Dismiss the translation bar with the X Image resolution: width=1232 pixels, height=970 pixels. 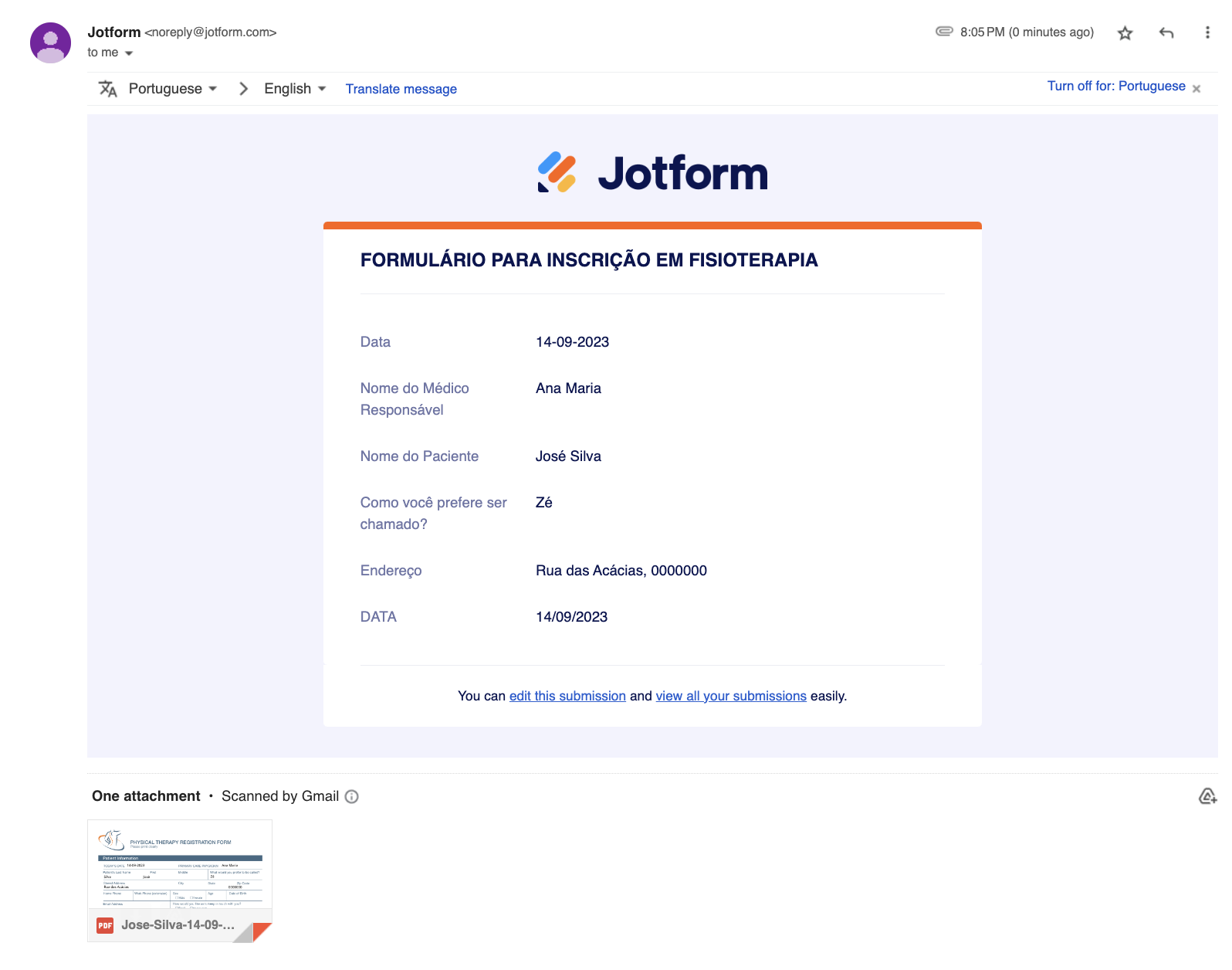(1196, 89)
